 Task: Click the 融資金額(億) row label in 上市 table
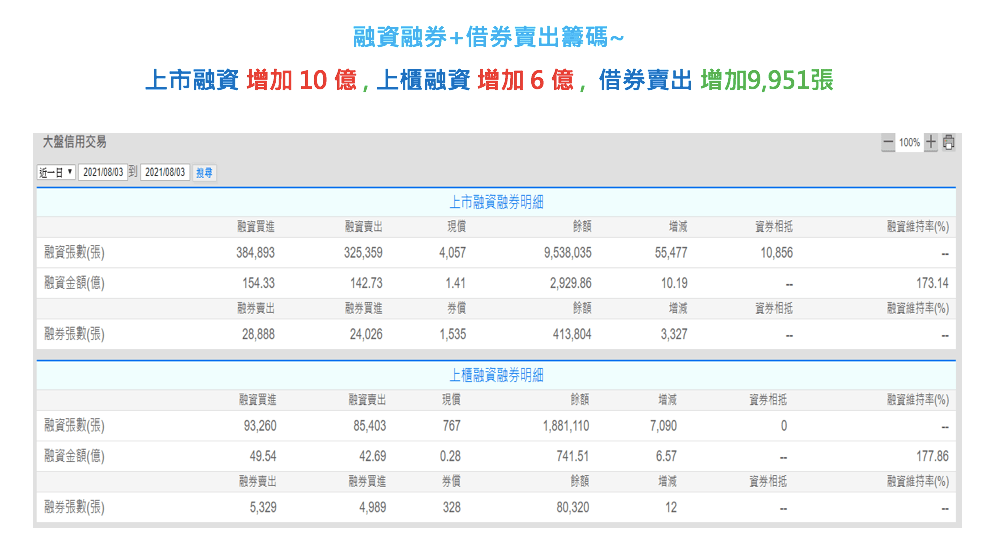pyautogui.click(x=75, y=283)
